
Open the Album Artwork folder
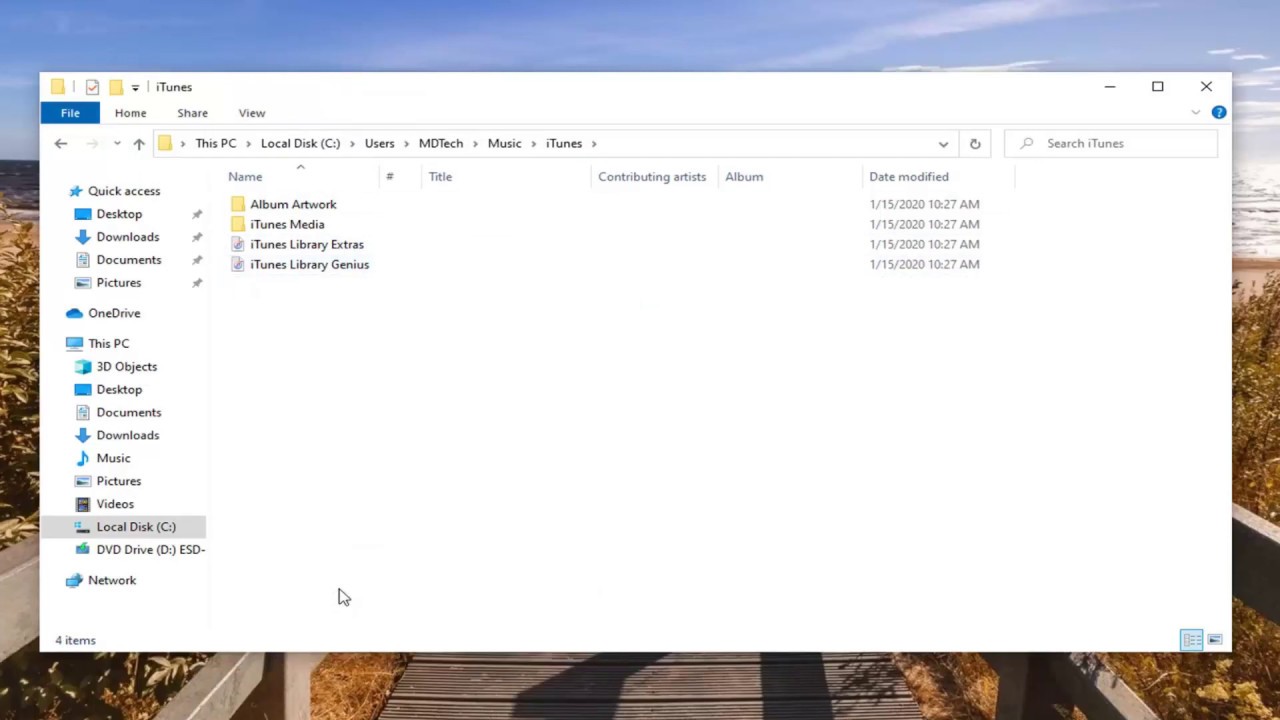(292, 205)
